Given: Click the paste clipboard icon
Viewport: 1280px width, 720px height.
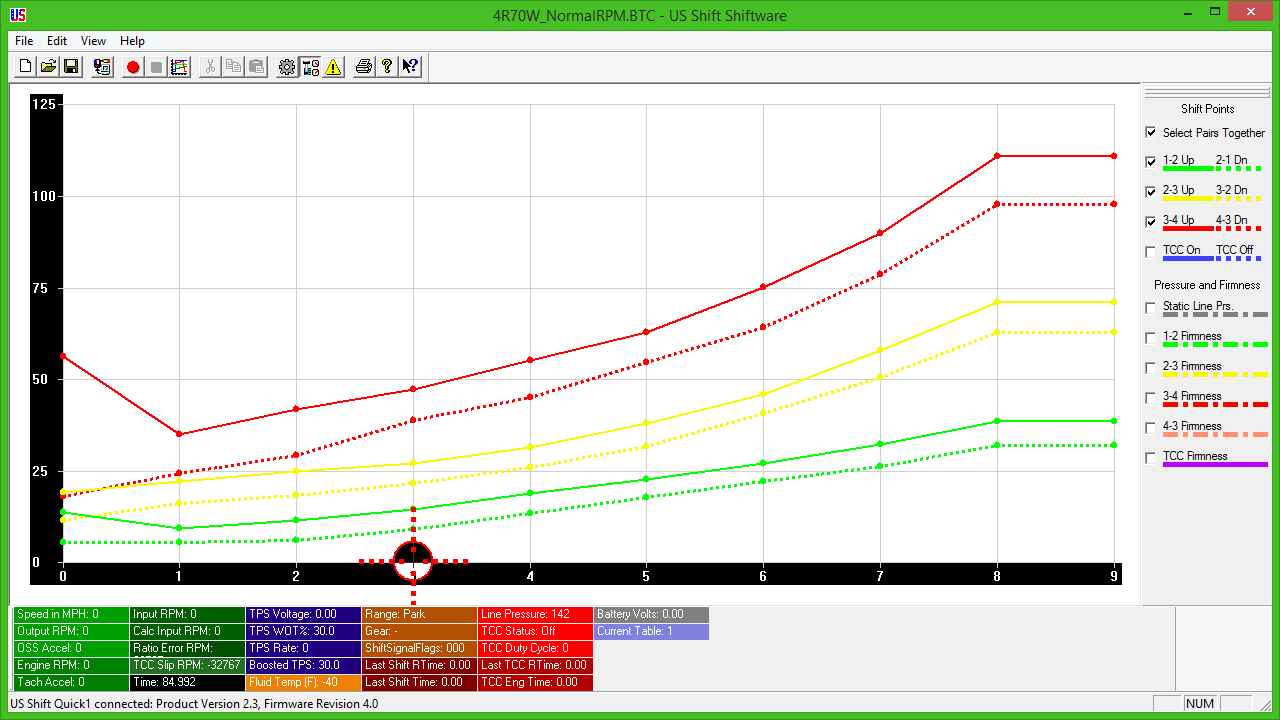Looking at the screenshot, I should point(256,67).
